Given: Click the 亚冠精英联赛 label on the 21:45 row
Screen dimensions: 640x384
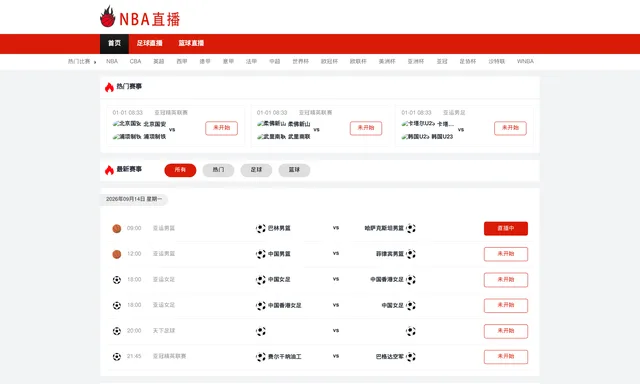Looking at the screenshot, I should point(169,356).
